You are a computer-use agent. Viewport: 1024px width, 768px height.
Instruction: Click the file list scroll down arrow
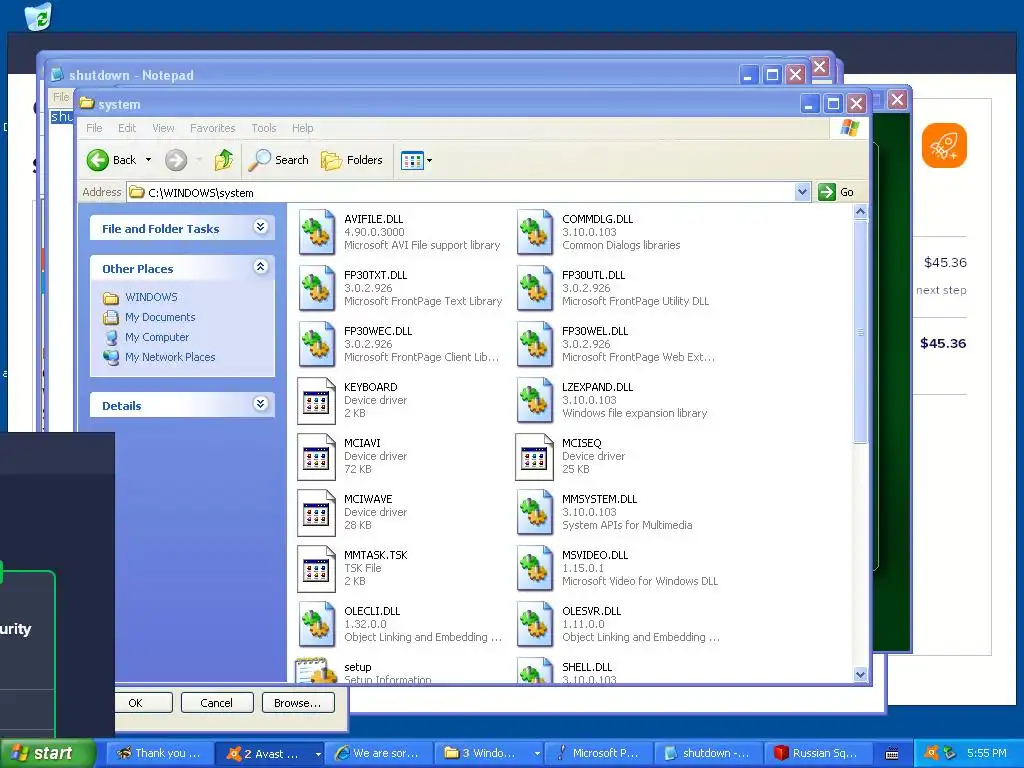click(x=860, y=675)
